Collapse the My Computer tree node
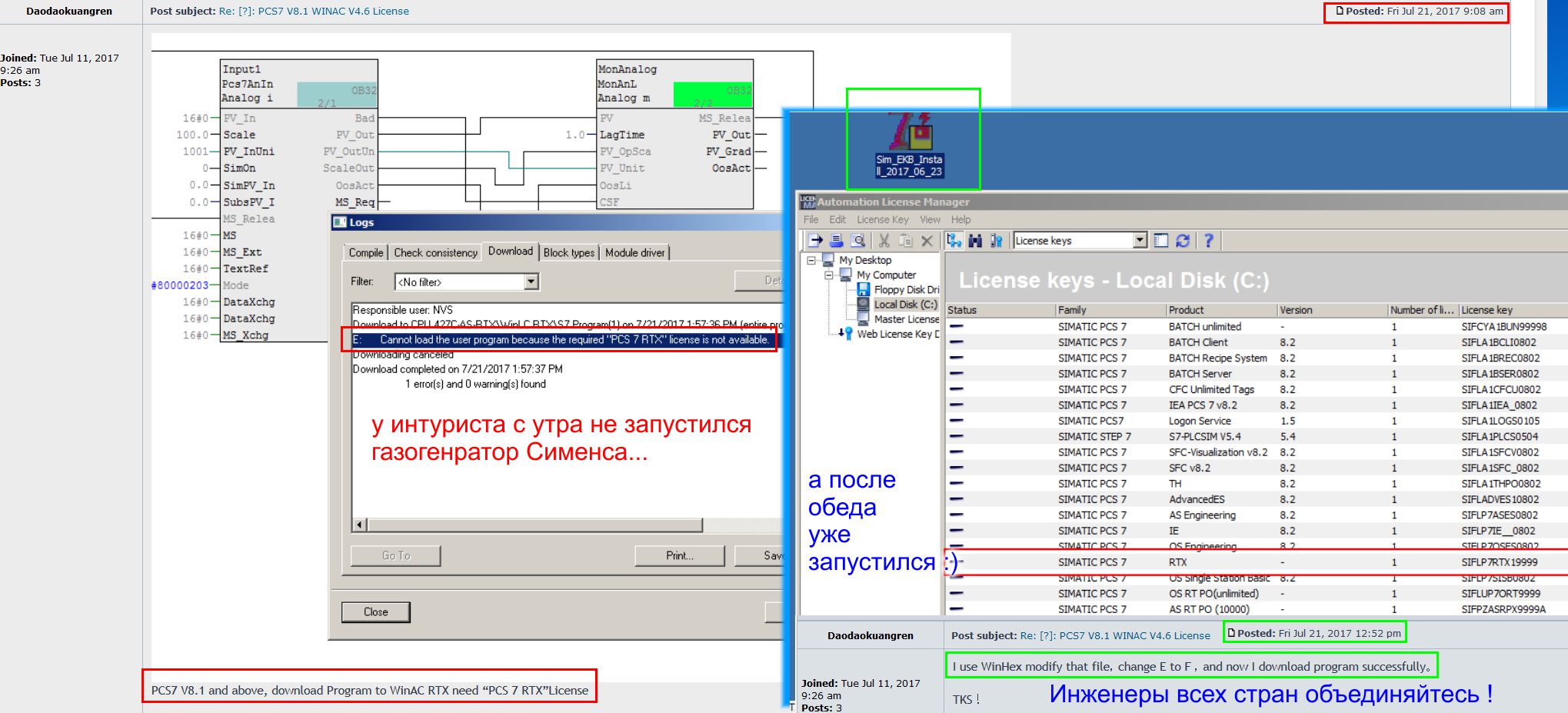Screen dimensions: 1568x713 point(829,275)
